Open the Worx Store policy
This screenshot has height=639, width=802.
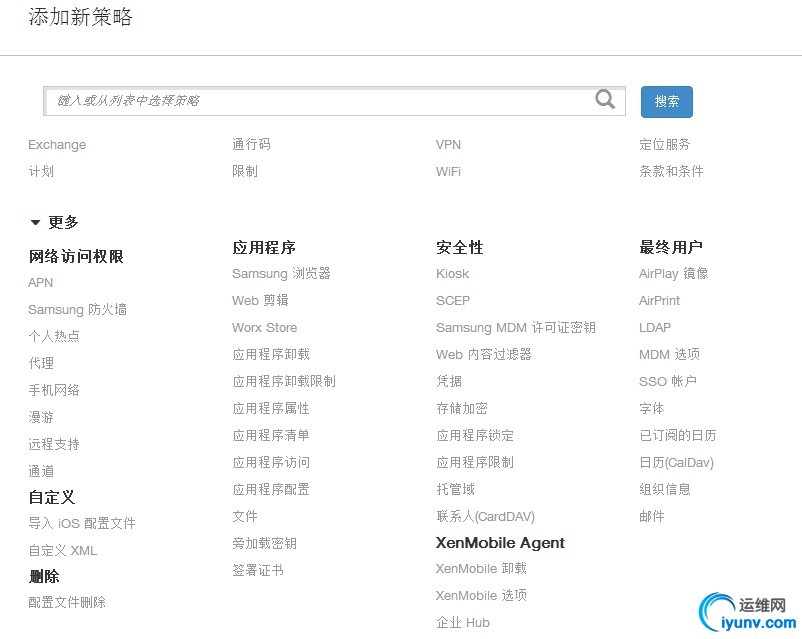pyautogui.click(x=264, y=327)
